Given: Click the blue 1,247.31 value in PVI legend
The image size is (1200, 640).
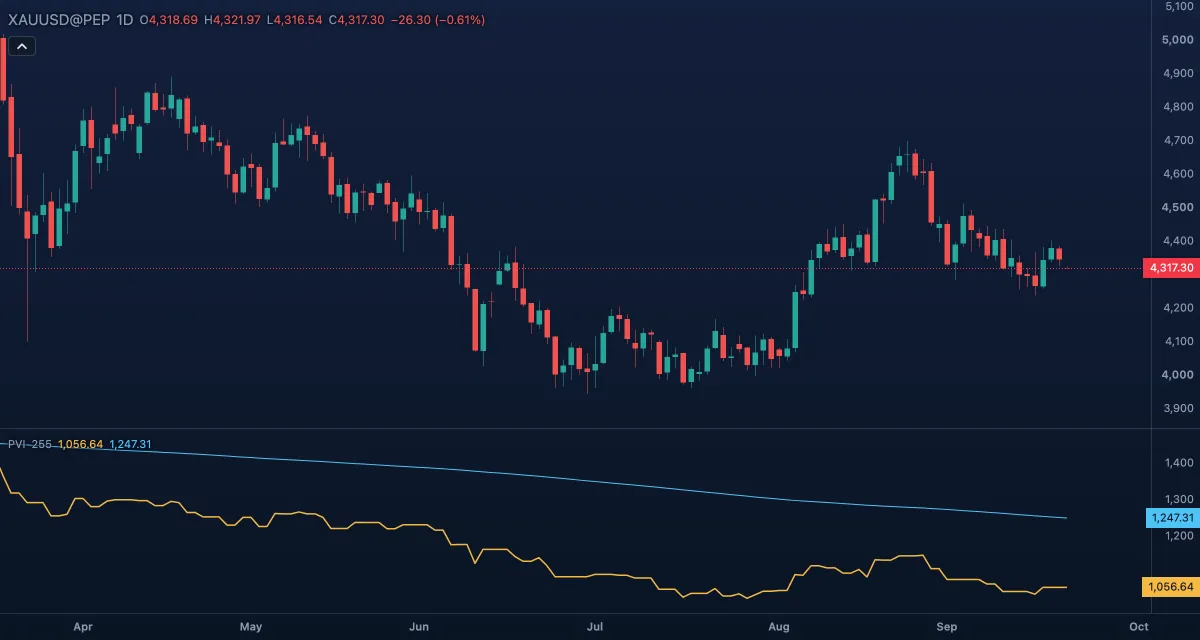Looking at the screenshot, I should click(x=130, y=444).
